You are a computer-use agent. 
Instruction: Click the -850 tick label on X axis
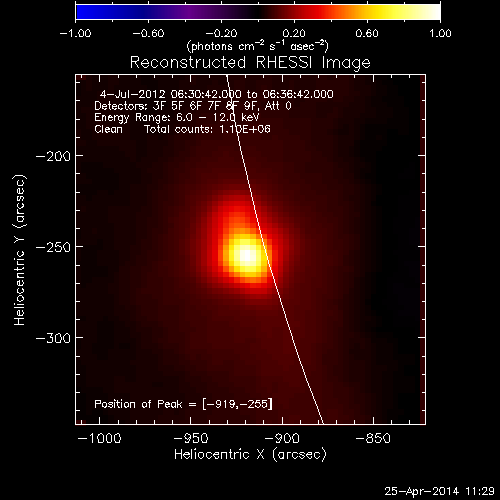tap(373, 438)
